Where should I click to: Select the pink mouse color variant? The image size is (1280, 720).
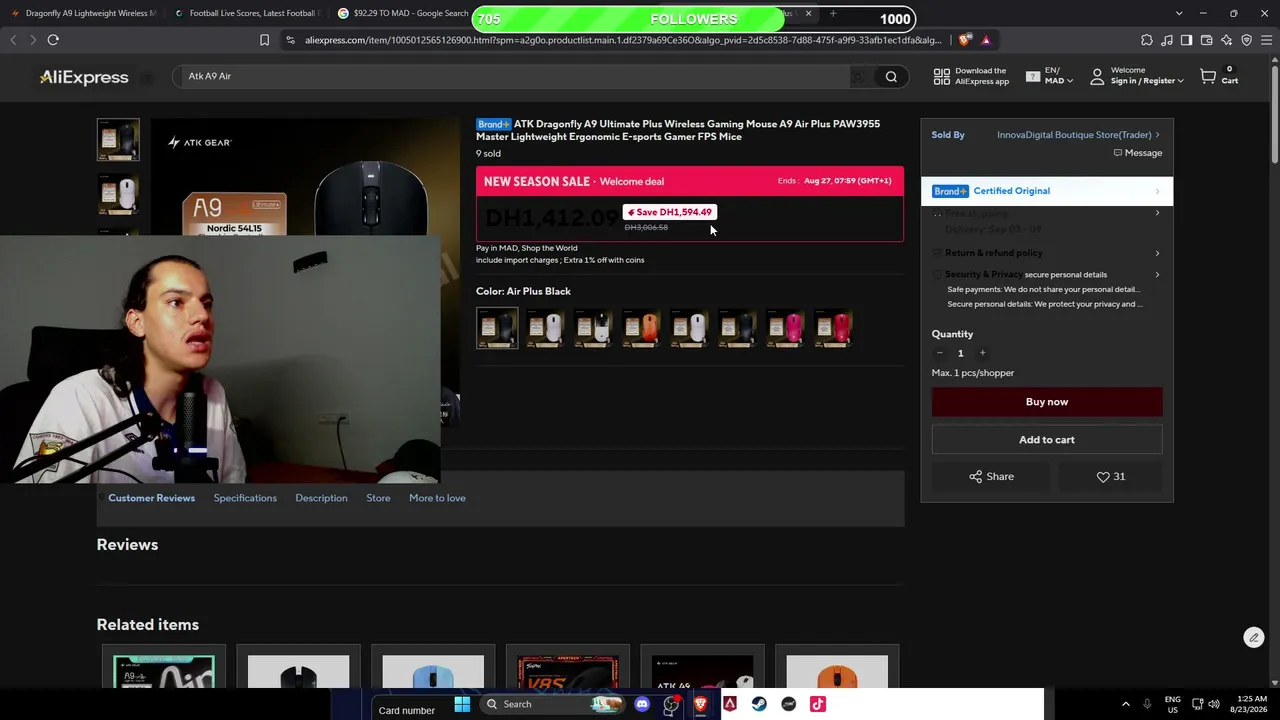coord(785,328)
